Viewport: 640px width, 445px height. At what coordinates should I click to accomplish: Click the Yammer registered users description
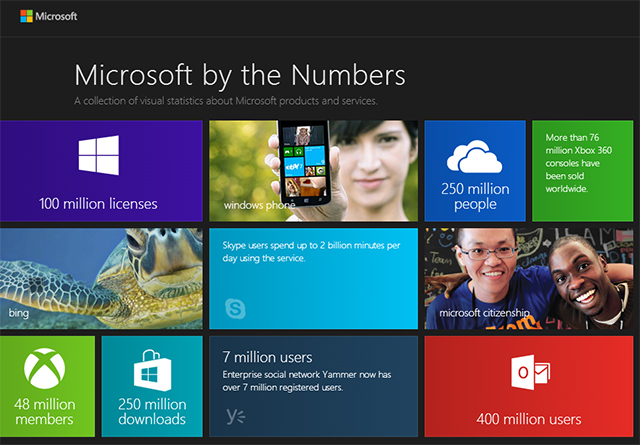(307, 381)
